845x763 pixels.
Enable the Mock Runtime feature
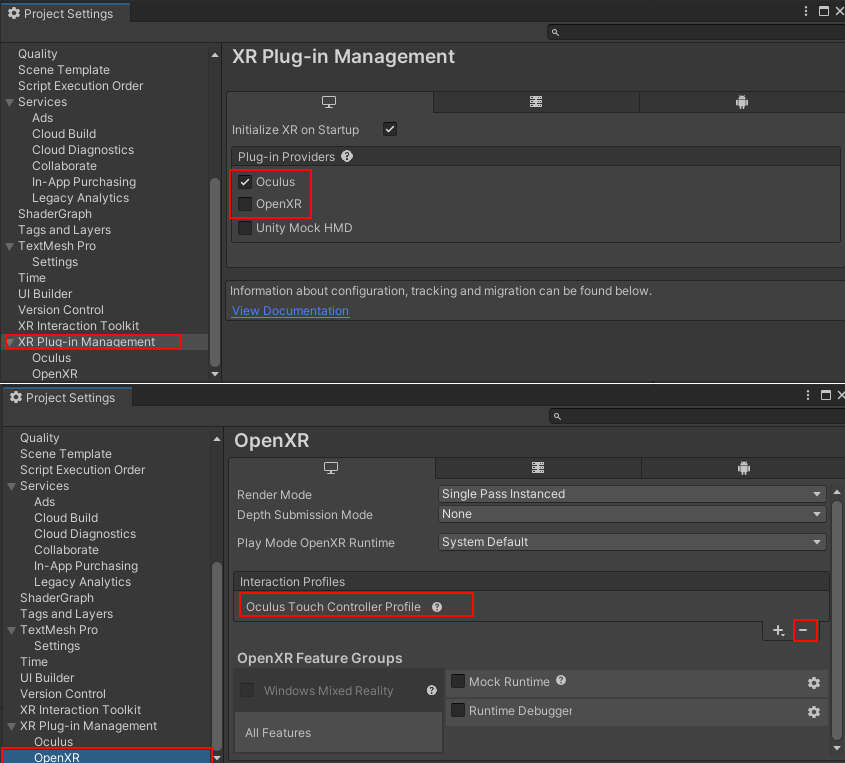457,682
